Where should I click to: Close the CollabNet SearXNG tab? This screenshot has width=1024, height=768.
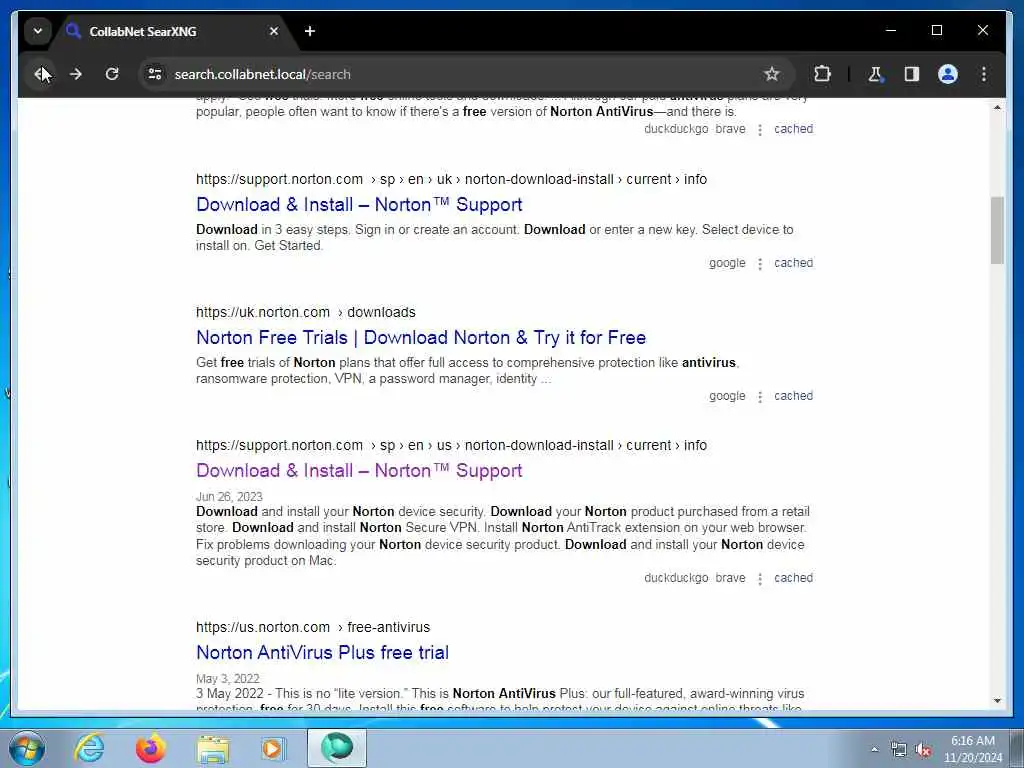[x=274, y=31]
